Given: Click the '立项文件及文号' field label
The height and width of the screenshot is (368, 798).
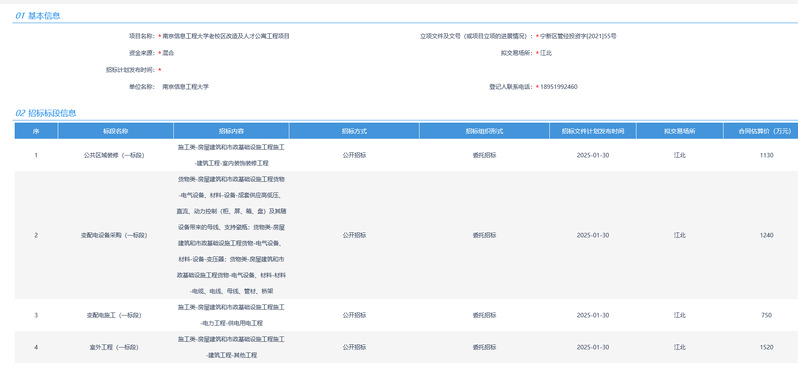Looking at the screenshot, I should pyautogui.click(x=476, y=36).
